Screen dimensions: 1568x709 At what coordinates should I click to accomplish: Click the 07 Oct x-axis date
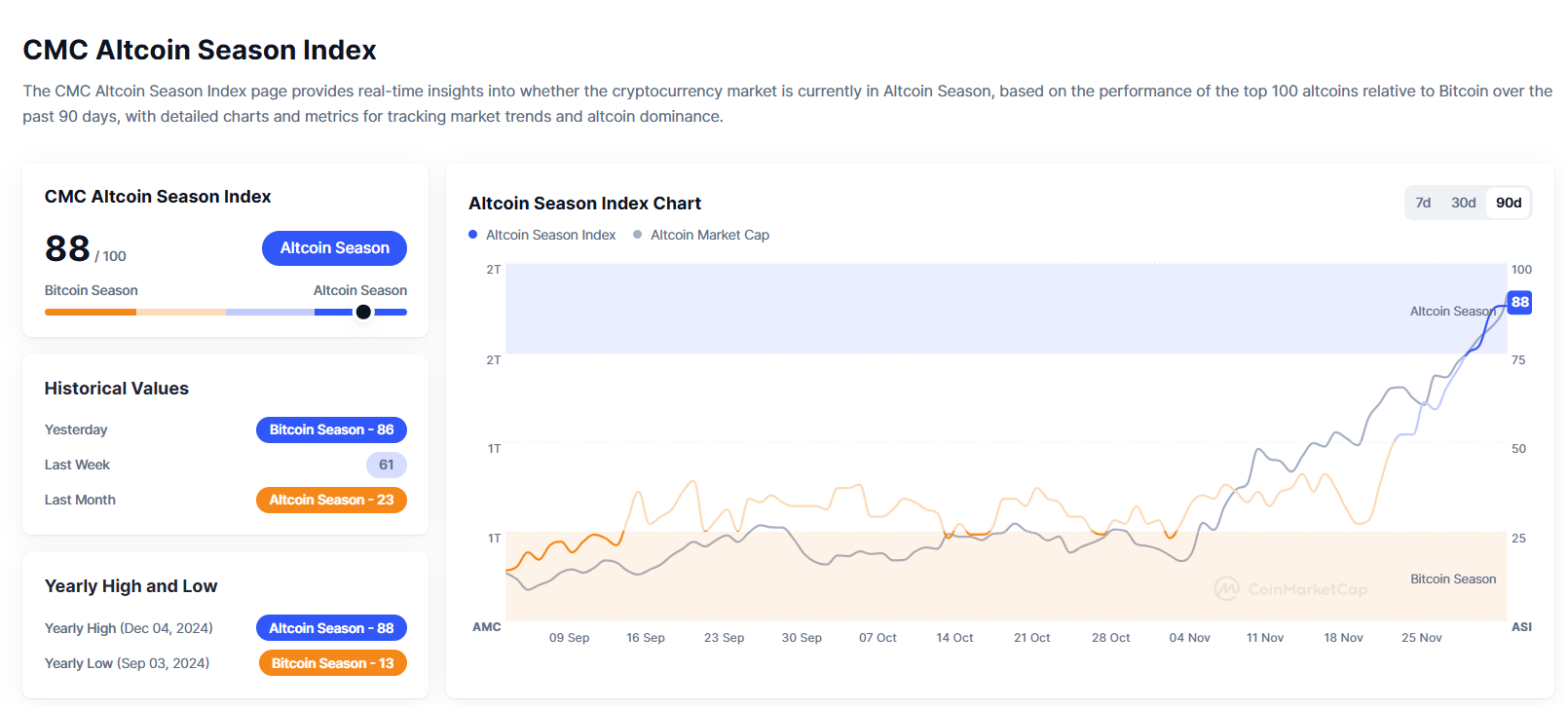pos(877,638)
